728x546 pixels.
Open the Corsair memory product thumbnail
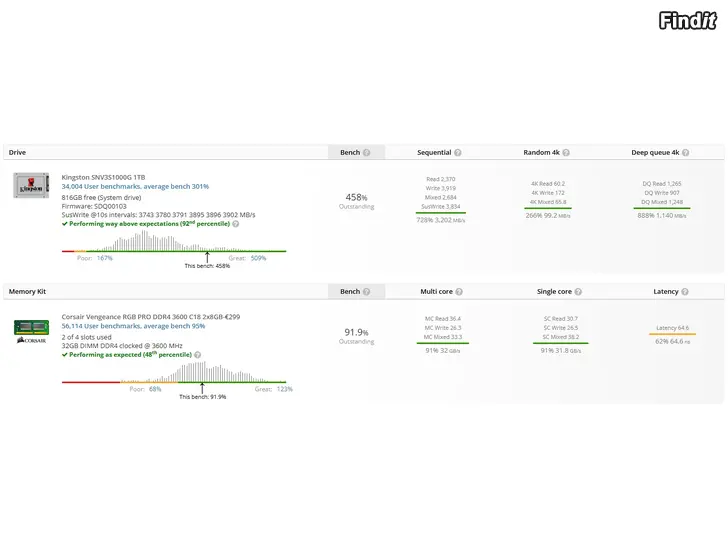31,332
